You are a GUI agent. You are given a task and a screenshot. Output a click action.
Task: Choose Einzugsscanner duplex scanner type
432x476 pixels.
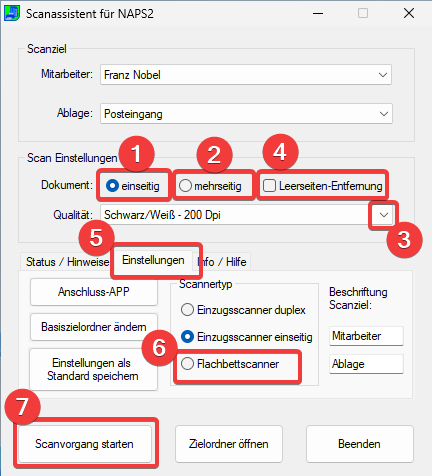pyautogui.click(x=243, y=310)
